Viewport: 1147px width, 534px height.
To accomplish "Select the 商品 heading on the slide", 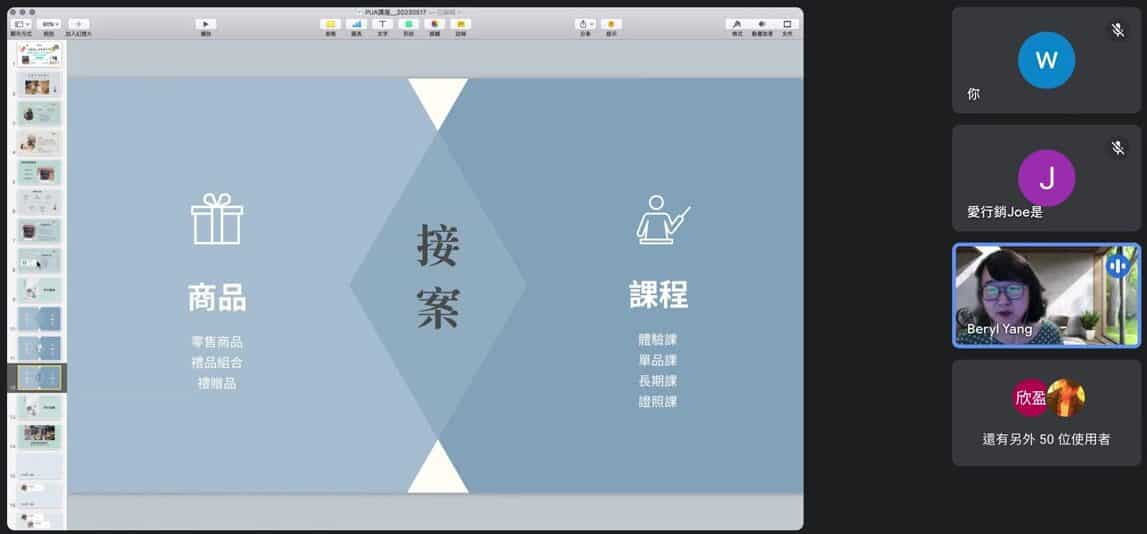I will [x=217, y=297].
